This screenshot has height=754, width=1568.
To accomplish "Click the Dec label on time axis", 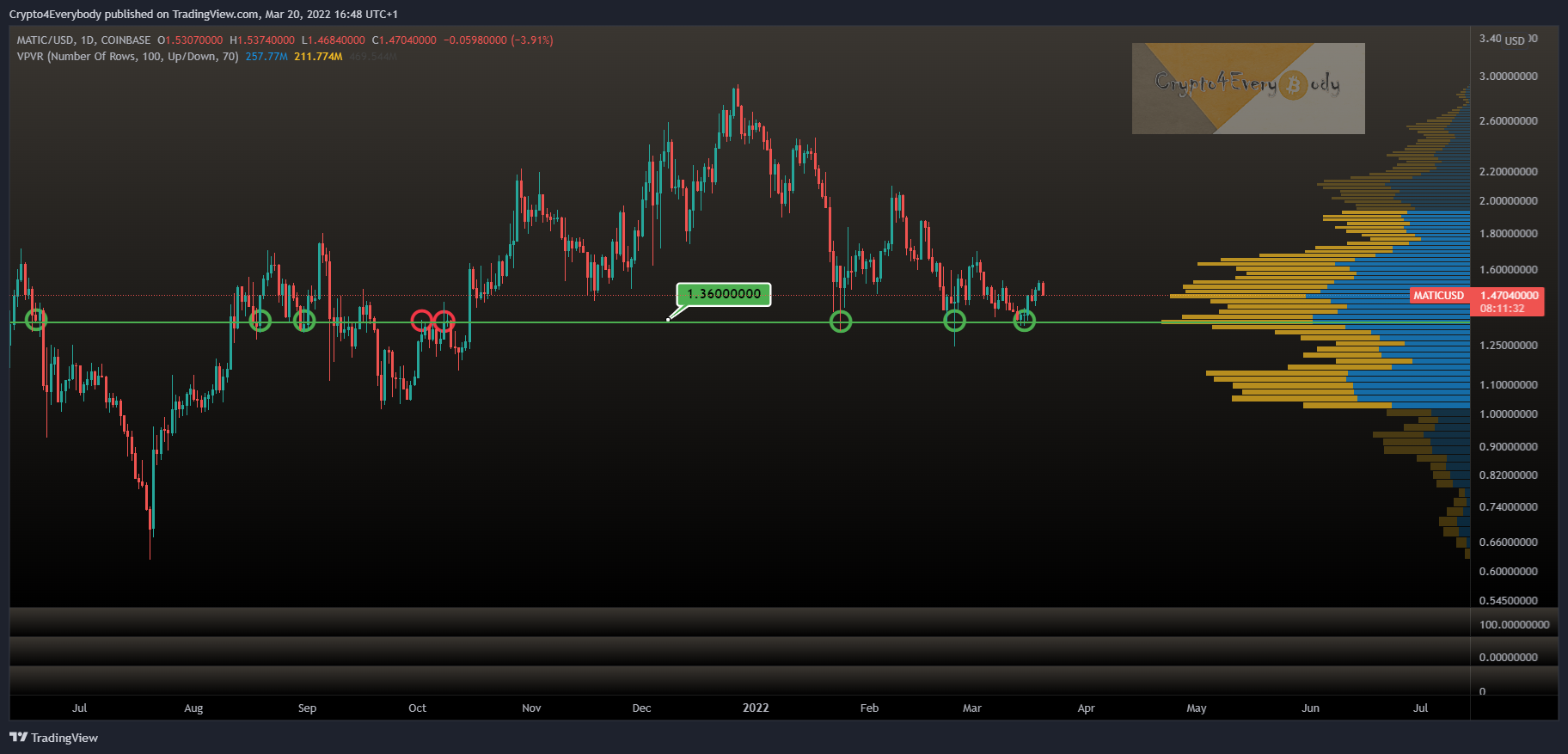I will coord(641,708).
